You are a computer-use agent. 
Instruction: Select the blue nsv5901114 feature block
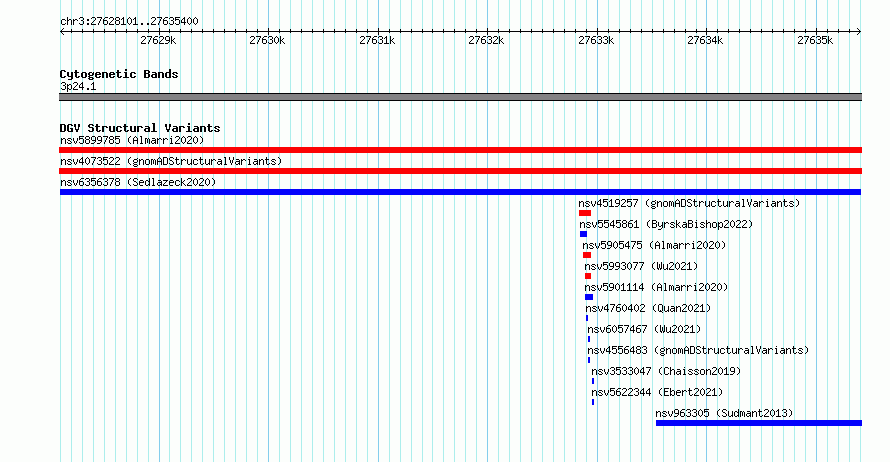pos(589,297)
